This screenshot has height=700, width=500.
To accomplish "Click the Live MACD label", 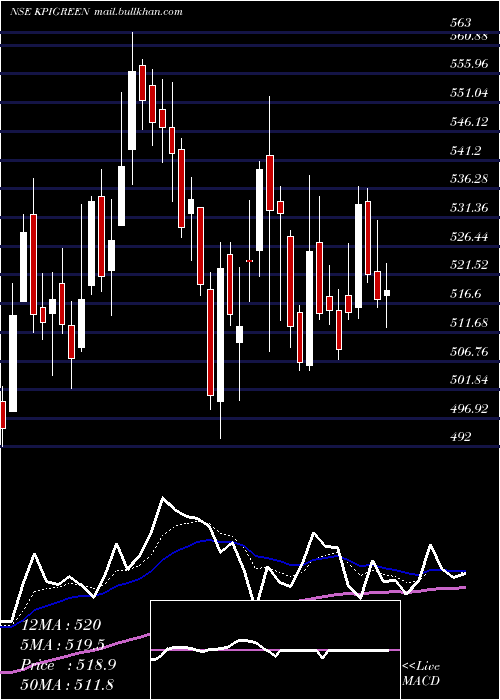I will pos(421,673).
